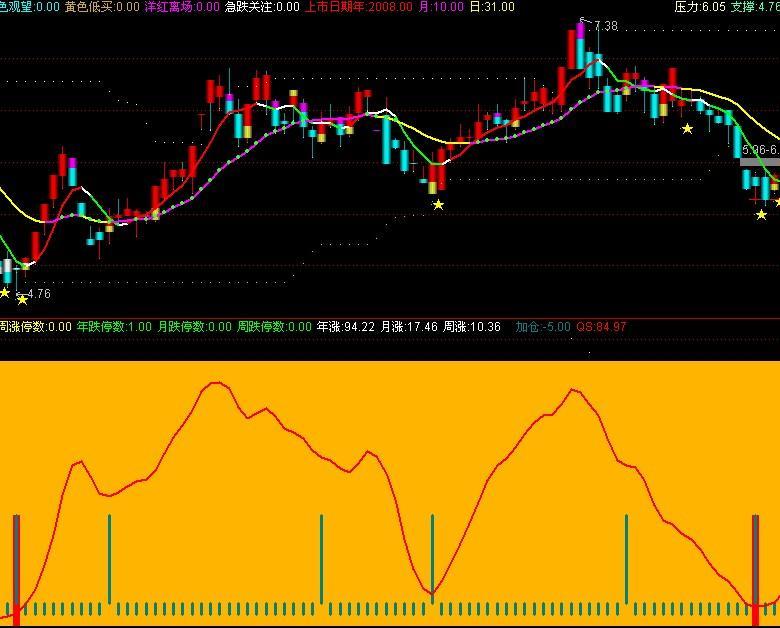The height and width of the screenshot is (628, 780).
Task: Click the gray price tag box labeled 5.96-6
Action: [x=760, y=162]
